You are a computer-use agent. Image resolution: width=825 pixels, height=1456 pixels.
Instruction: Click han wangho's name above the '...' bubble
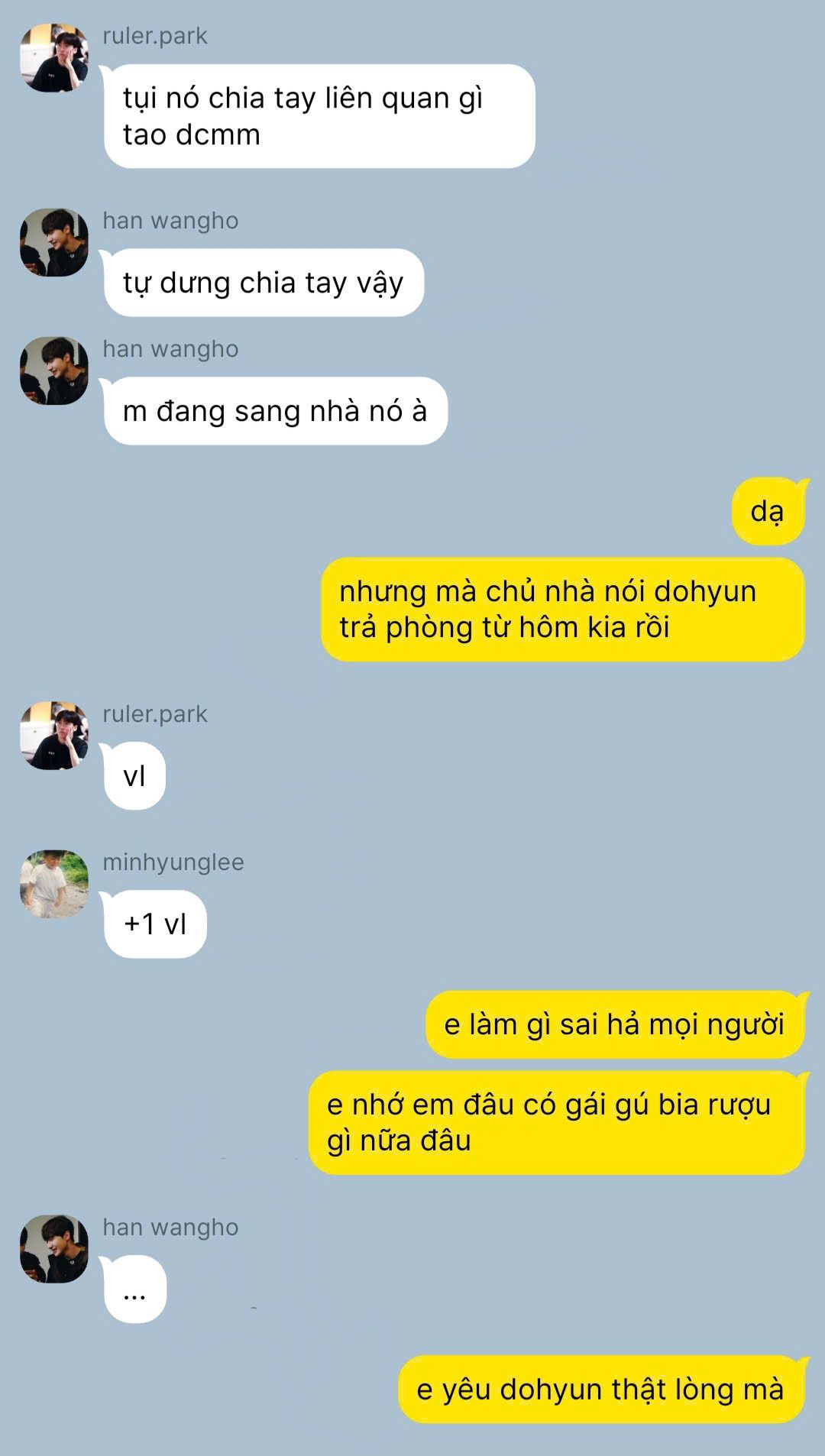[x=170, y=1227]
